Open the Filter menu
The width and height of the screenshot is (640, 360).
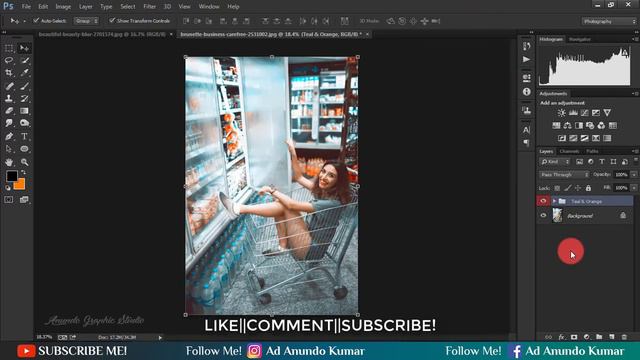tap(149, 7)
